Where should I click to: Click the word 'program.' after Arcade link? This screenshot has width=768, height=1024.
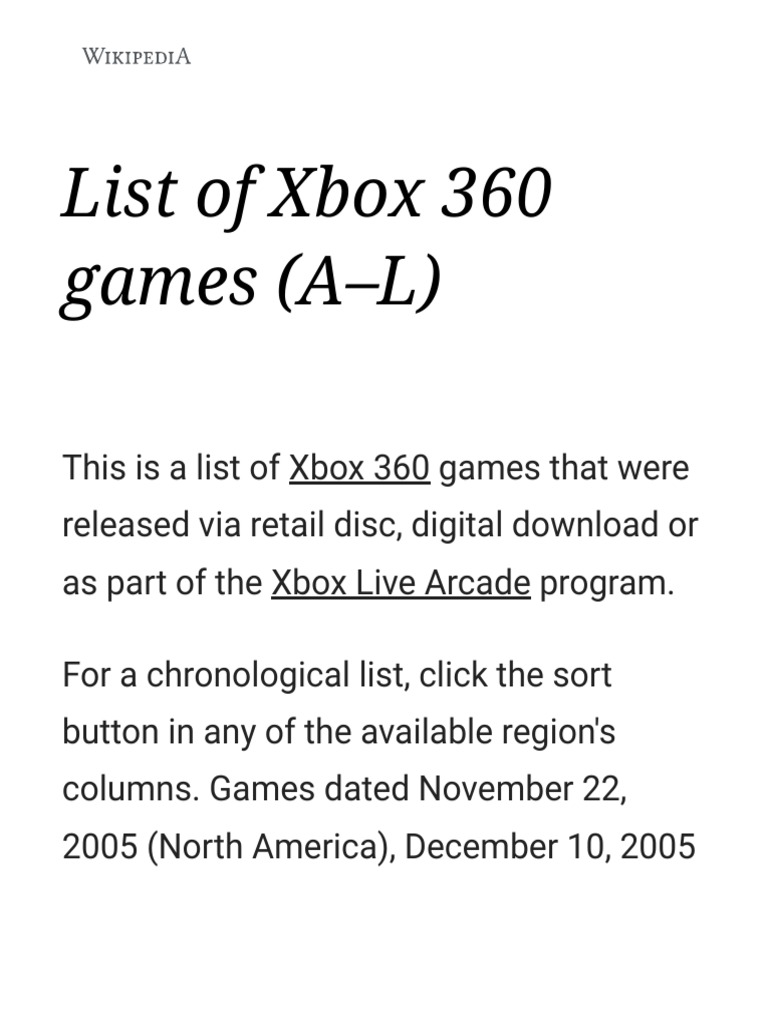point(607,584)
